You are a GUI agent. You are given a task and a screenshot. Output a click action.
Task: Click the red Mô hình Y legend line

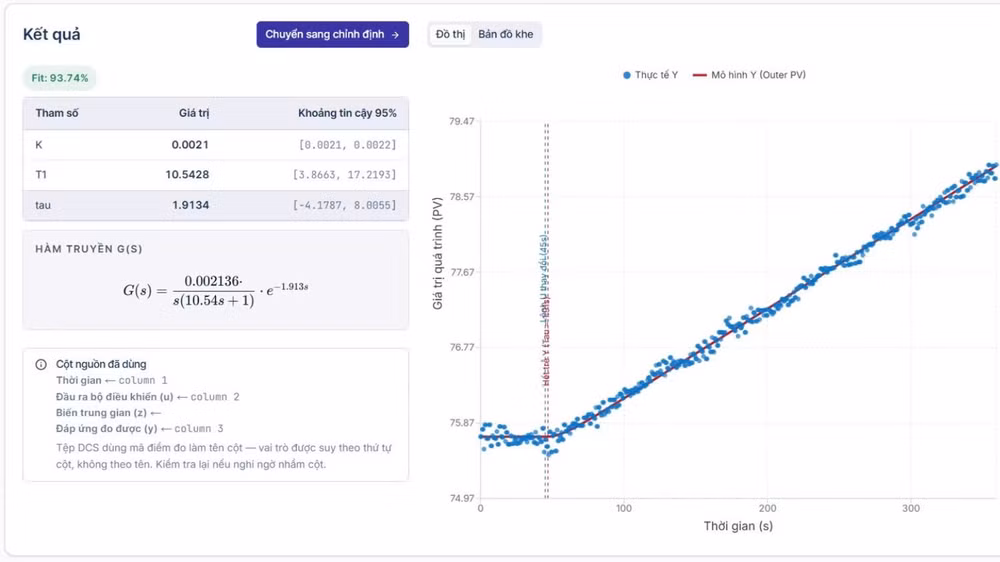tap(700, 75)
